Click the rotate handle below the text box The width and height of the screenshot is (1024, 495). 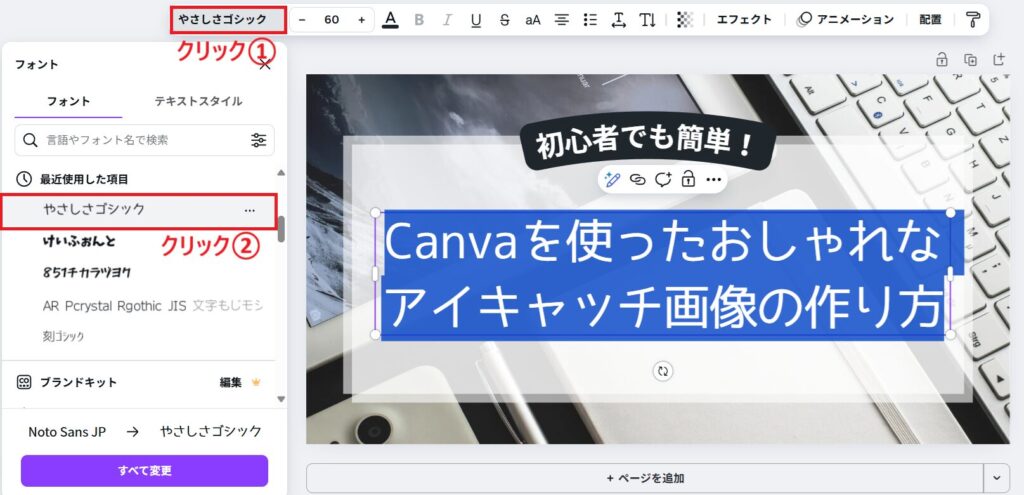(x=662, y=371)
